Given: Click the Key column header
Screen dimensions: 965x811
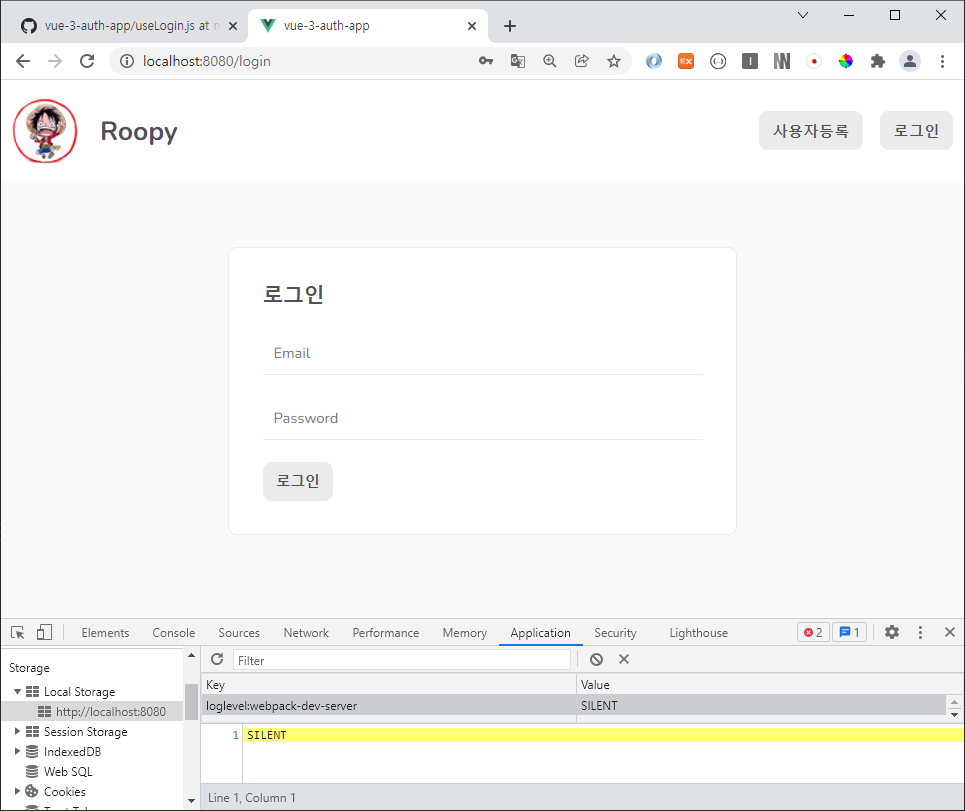Looking at the screenshot, I should coord(389,684).
